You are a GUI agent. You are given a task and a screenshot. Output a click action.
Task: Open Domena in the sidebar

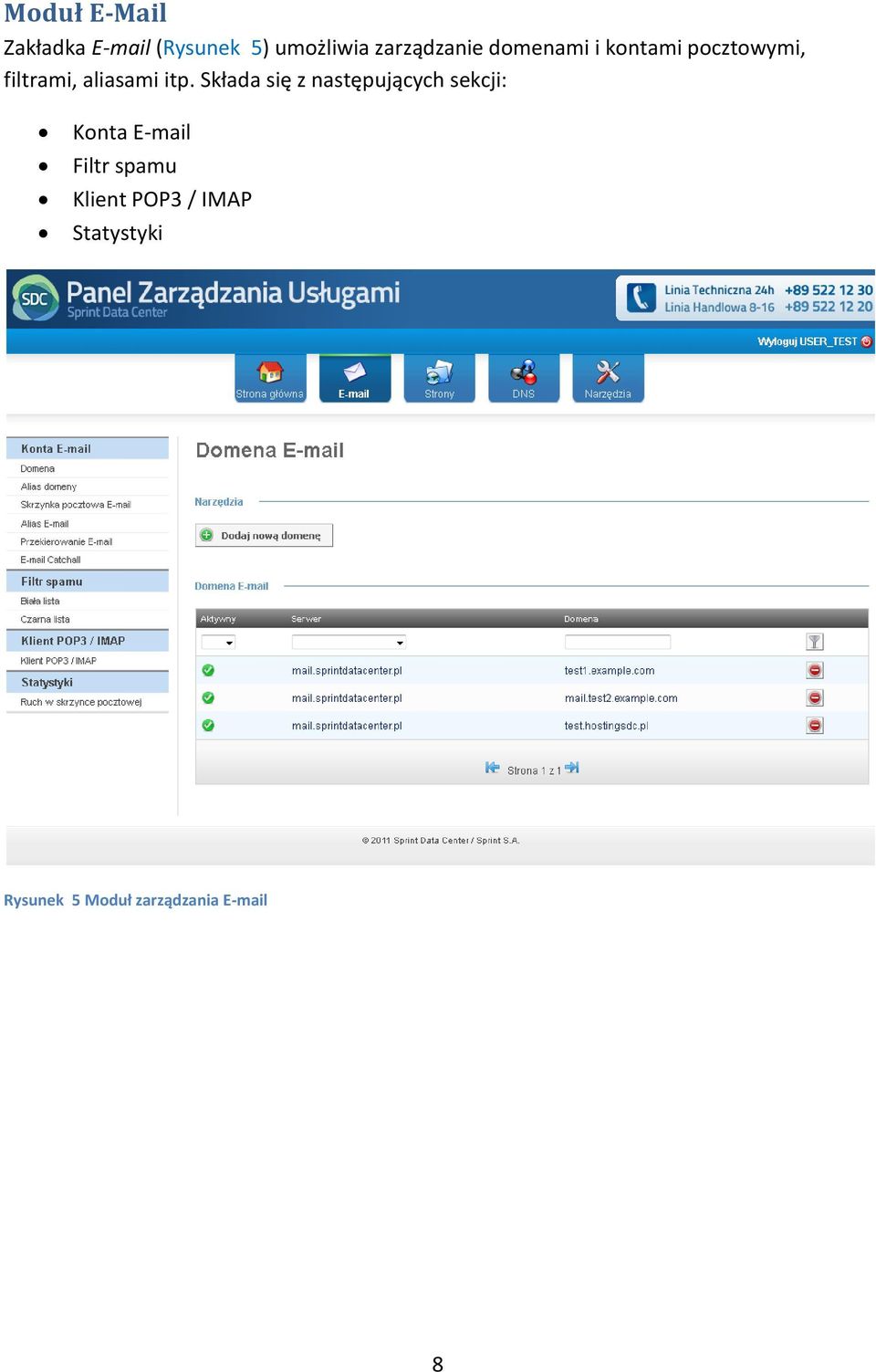tap(37, 468)
